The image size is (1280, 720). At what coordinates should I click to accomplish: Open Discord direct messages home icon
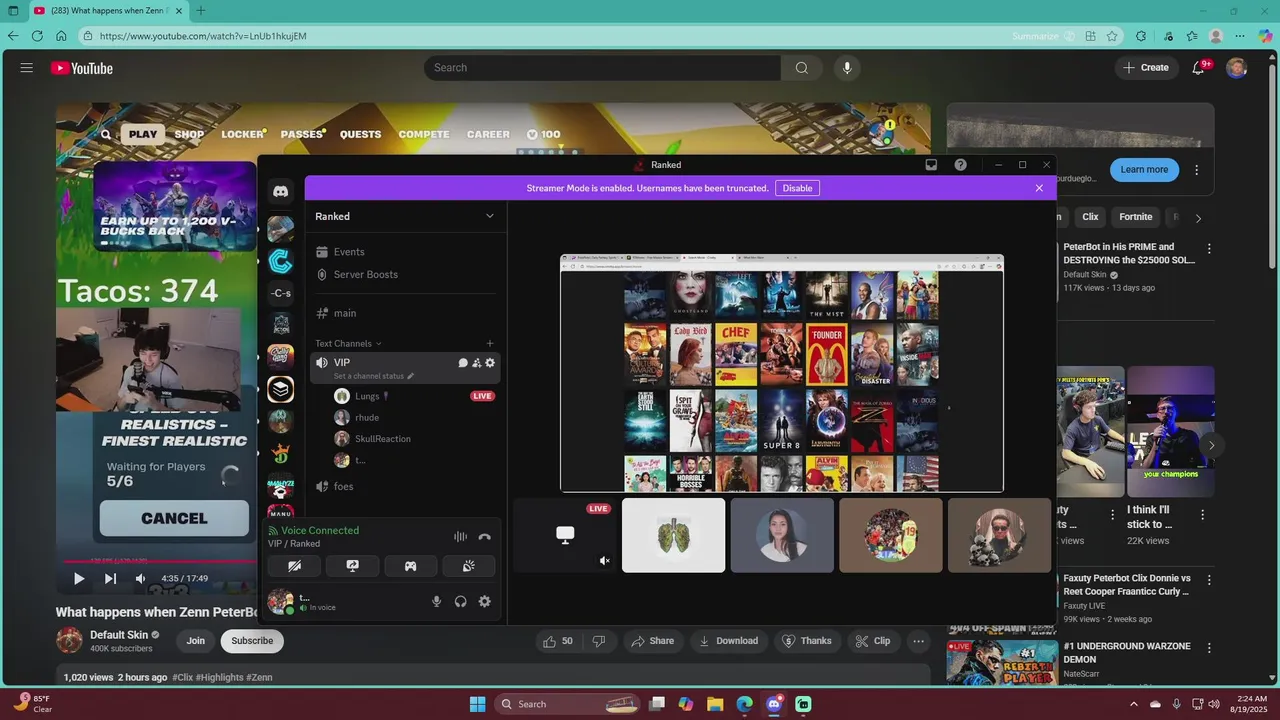coord(281,191)
